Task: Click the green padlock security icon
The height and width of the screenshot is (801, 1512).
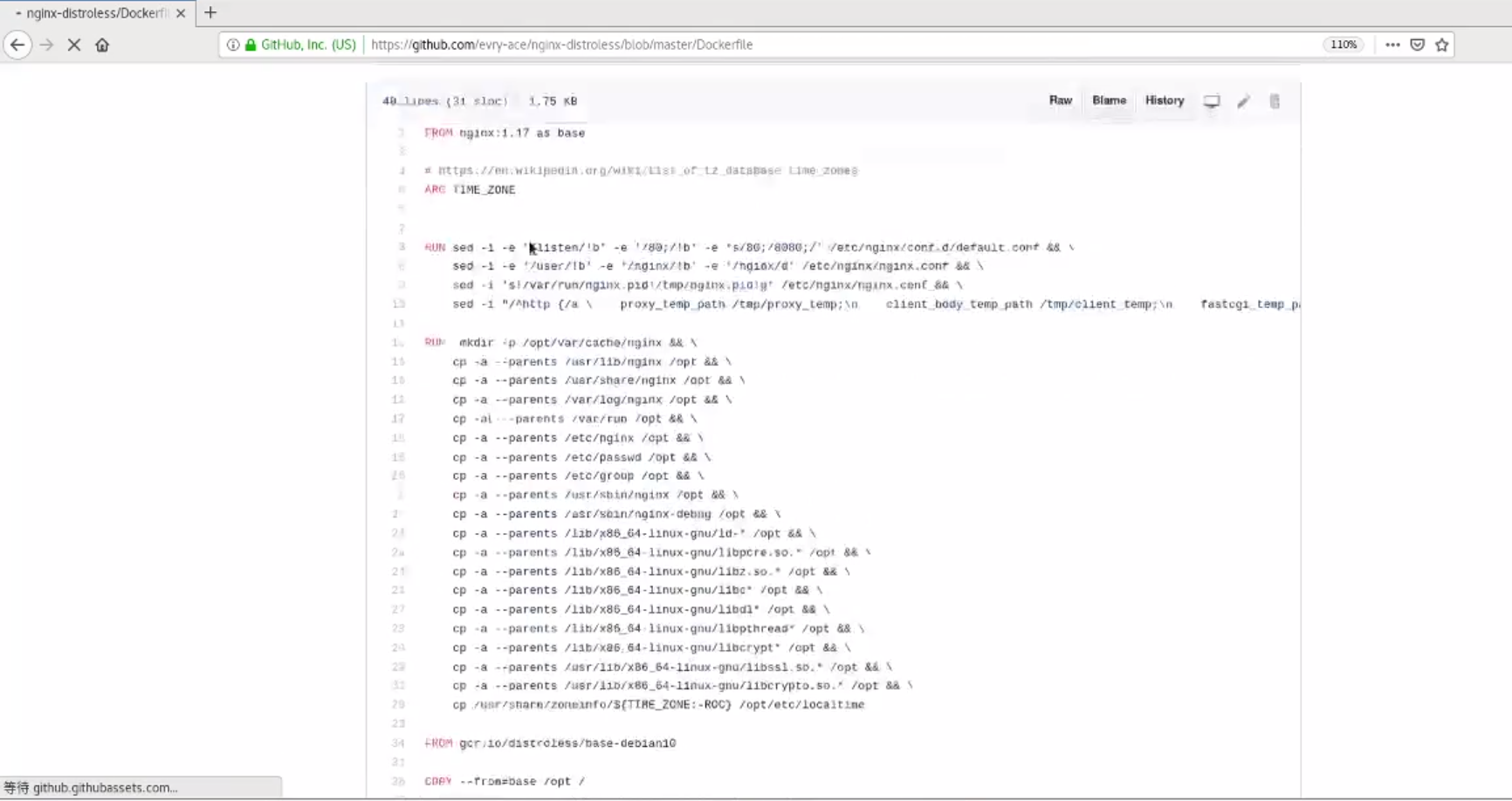Action: [x=251, y=44]
